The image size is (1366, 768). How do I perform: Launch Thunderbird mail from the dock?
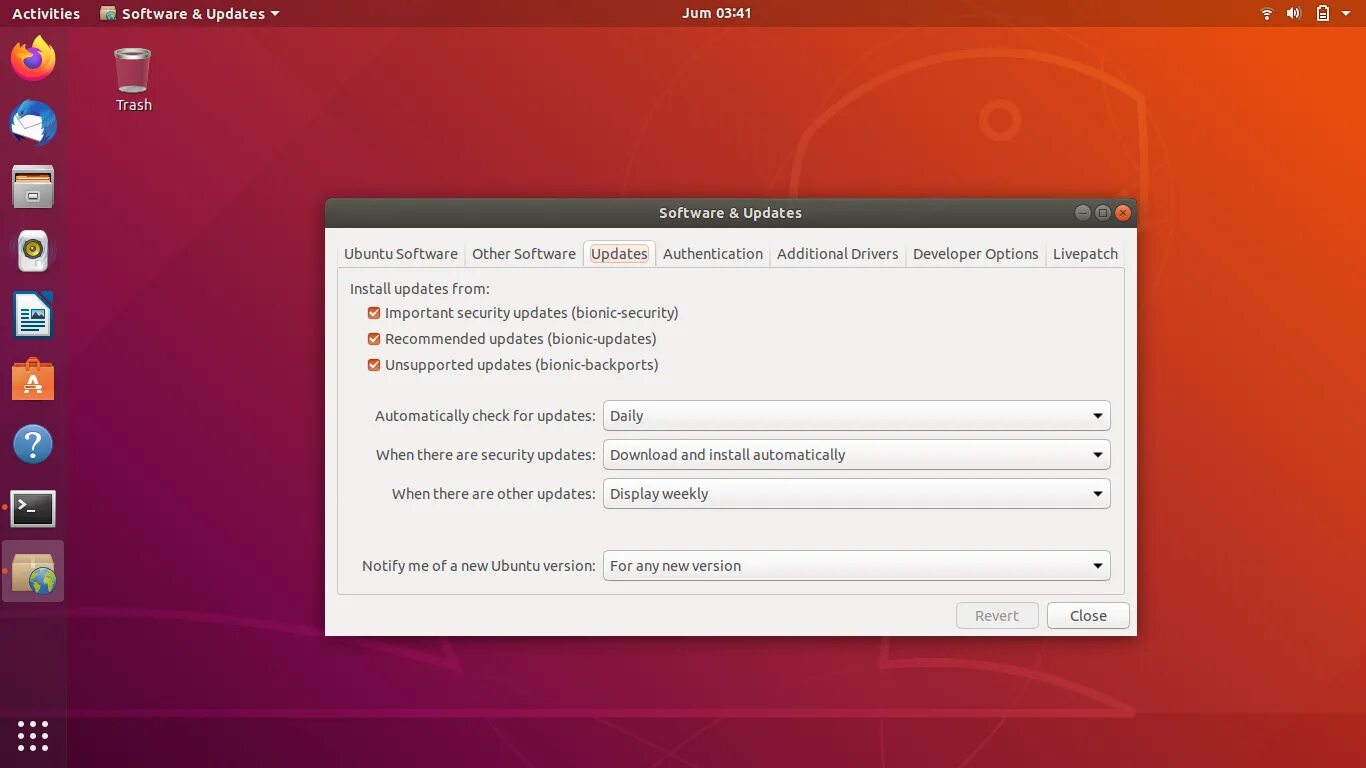click(33, 123)
